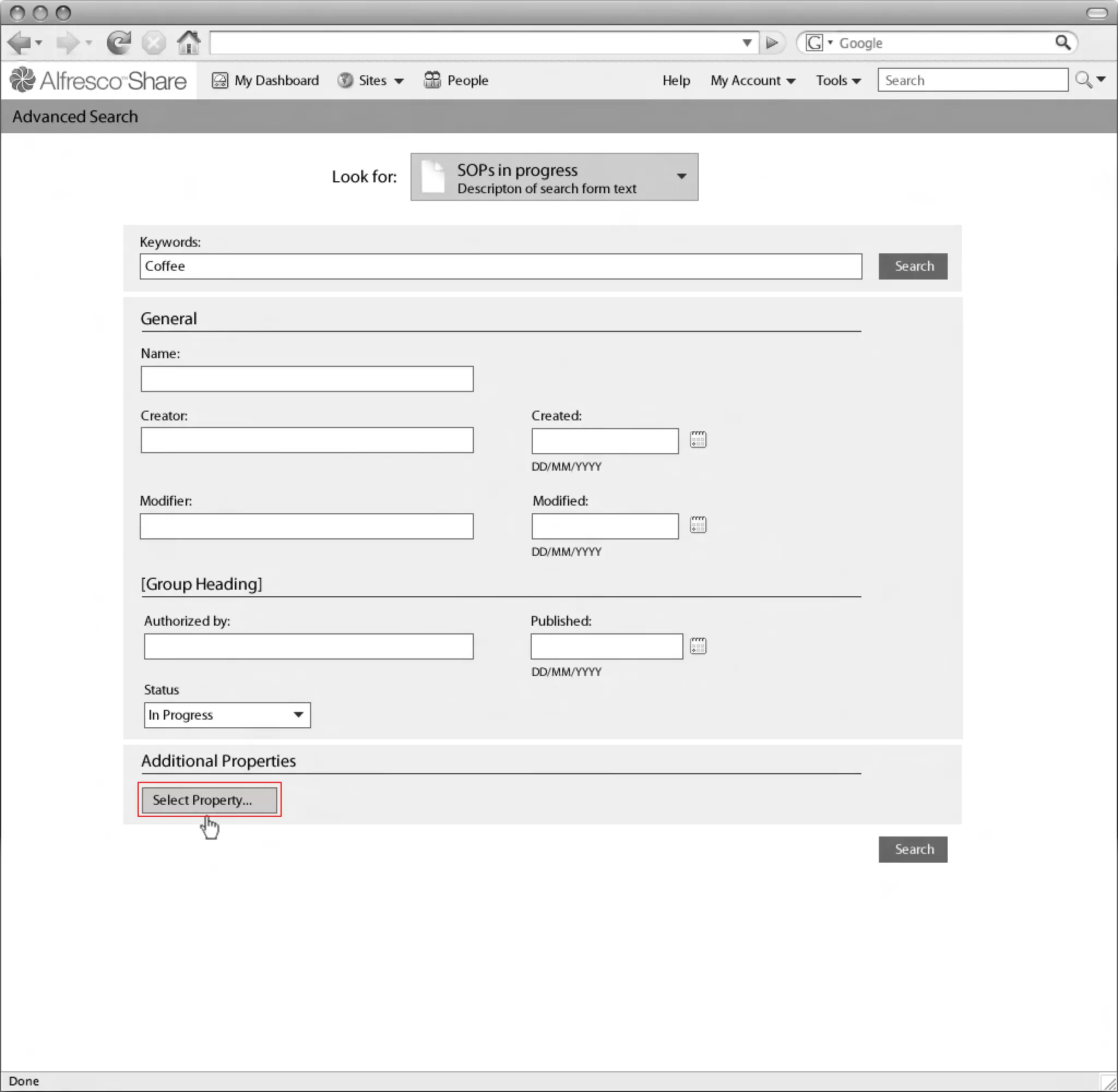
Task: Click the Select Property... button
Action: click(209, 799)
